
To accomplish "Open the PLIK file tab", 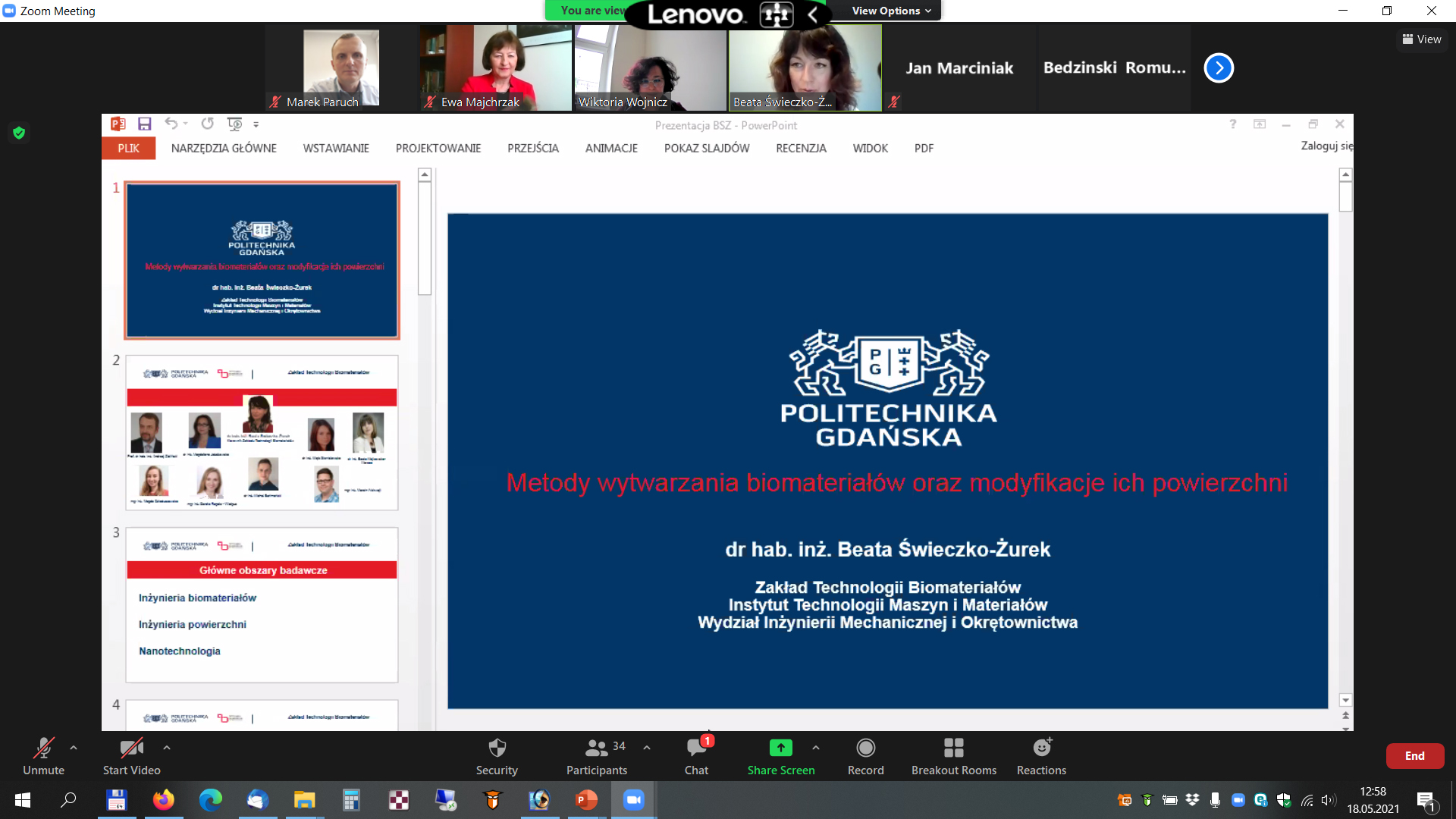I will (x=128, y=148).
